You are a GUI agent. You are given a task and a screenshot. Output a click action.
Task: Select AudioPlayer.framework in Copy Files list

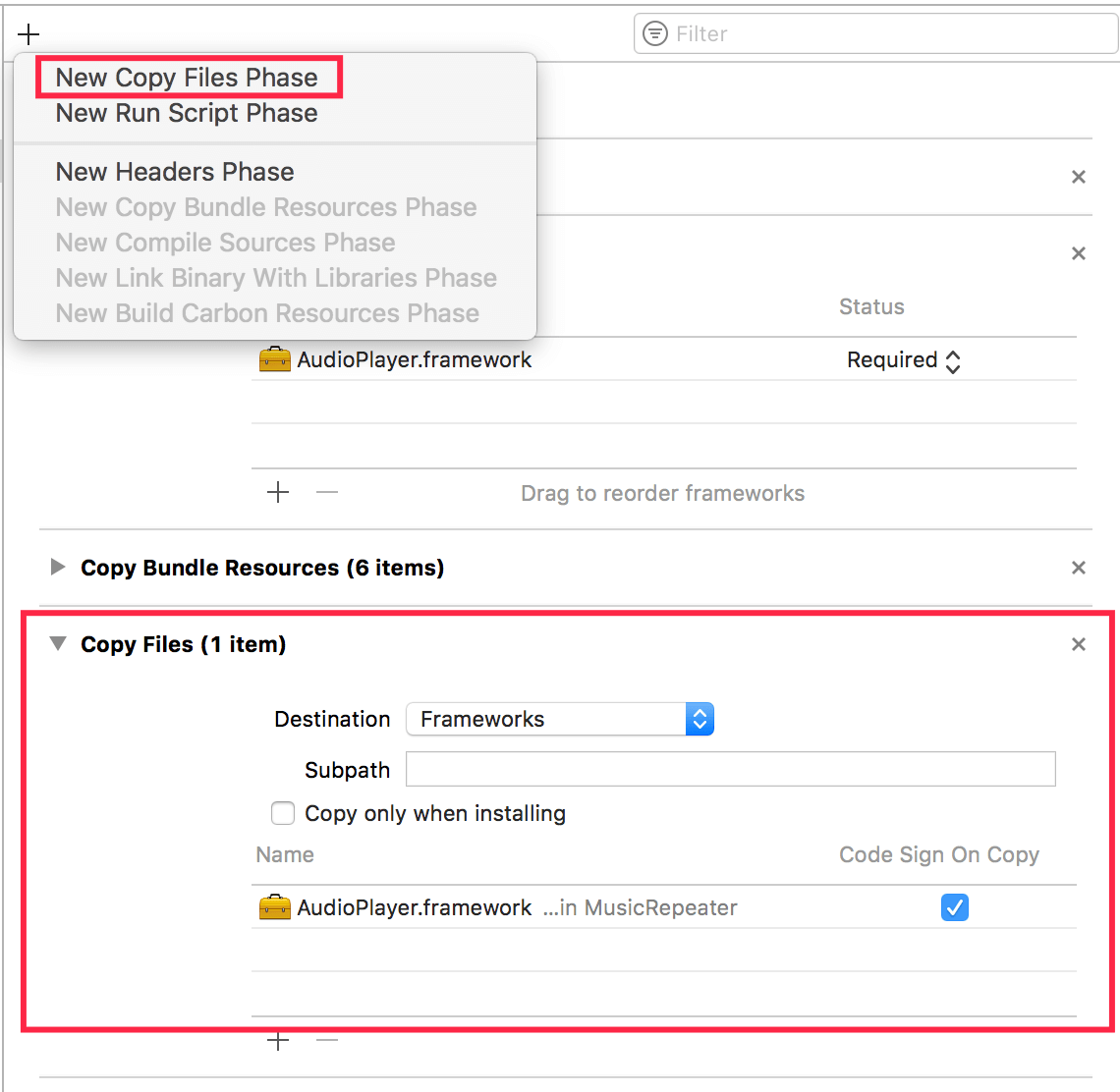(414, 907)
